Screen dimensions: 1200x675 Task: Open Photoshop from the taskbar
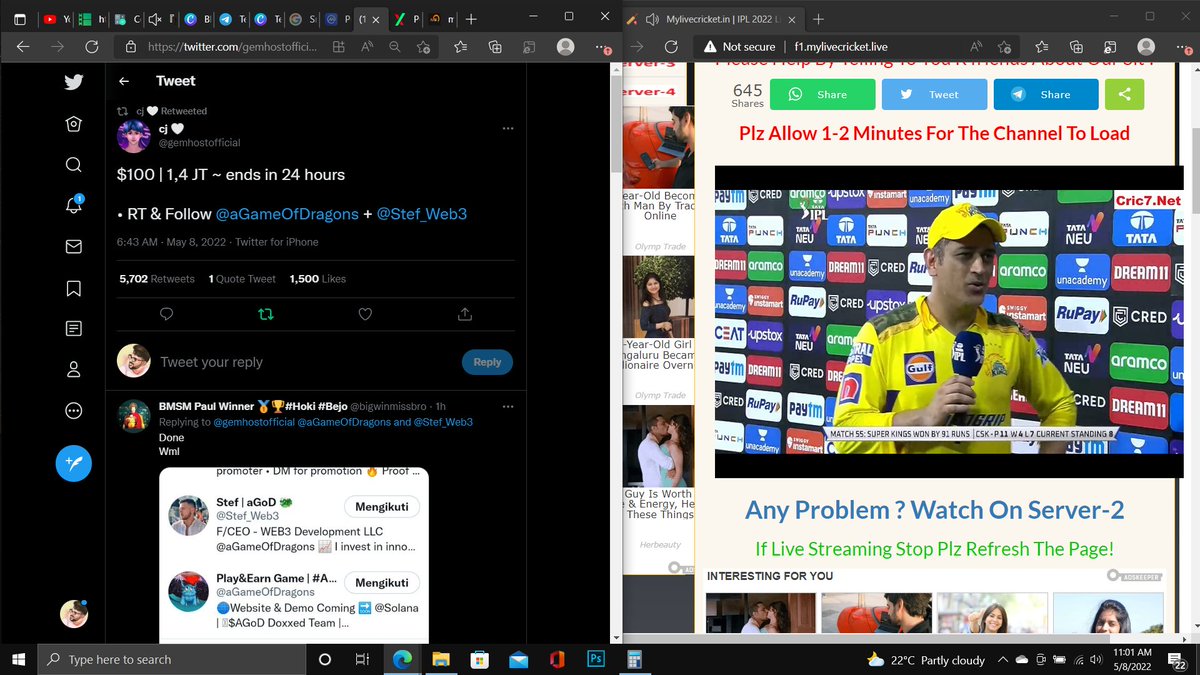(594, 660)
